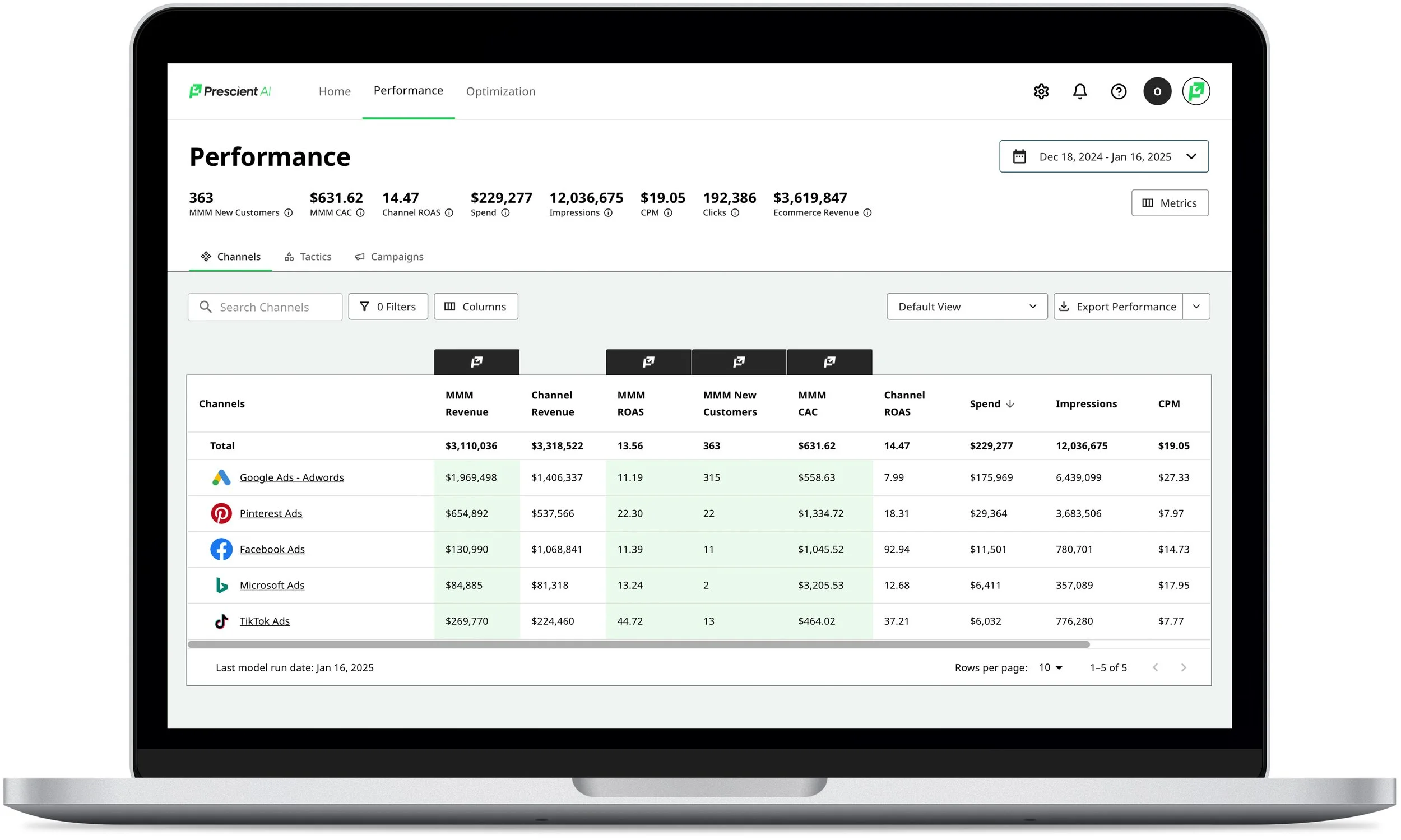Click the notifications bell icon
This screenshot has width=1401, height=840.
click(1080, 92)
